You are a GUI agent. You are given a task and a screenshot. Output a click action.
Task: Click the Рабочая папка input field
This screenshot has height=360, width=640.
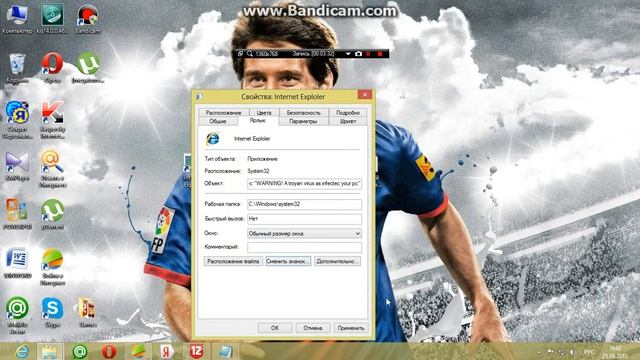coord(304,204)
